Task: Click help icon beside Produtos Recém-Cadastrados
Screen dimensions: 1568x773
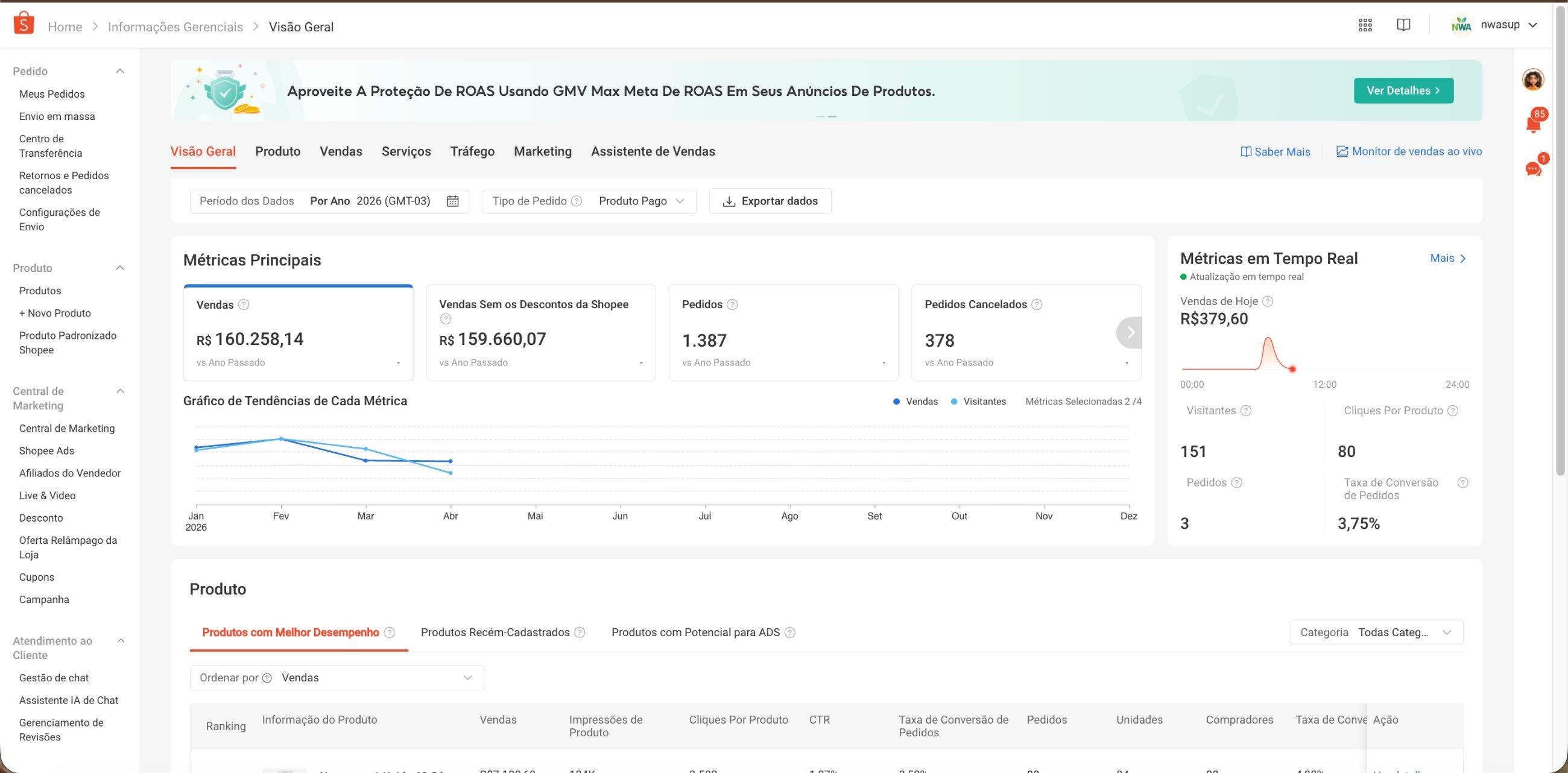Action: 580,633
